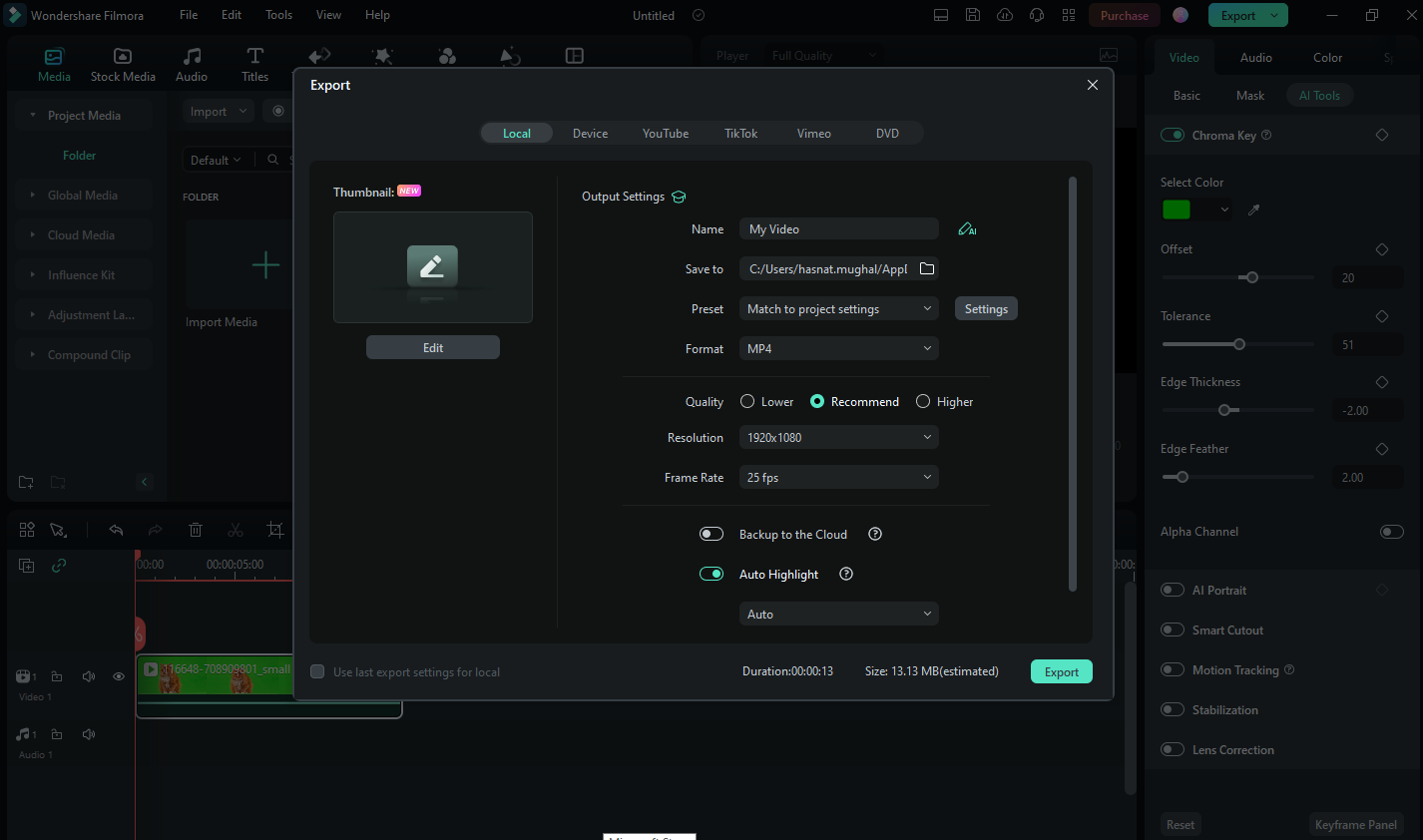
Task: Select the Higher quality radio button
Action: [922, 401]
